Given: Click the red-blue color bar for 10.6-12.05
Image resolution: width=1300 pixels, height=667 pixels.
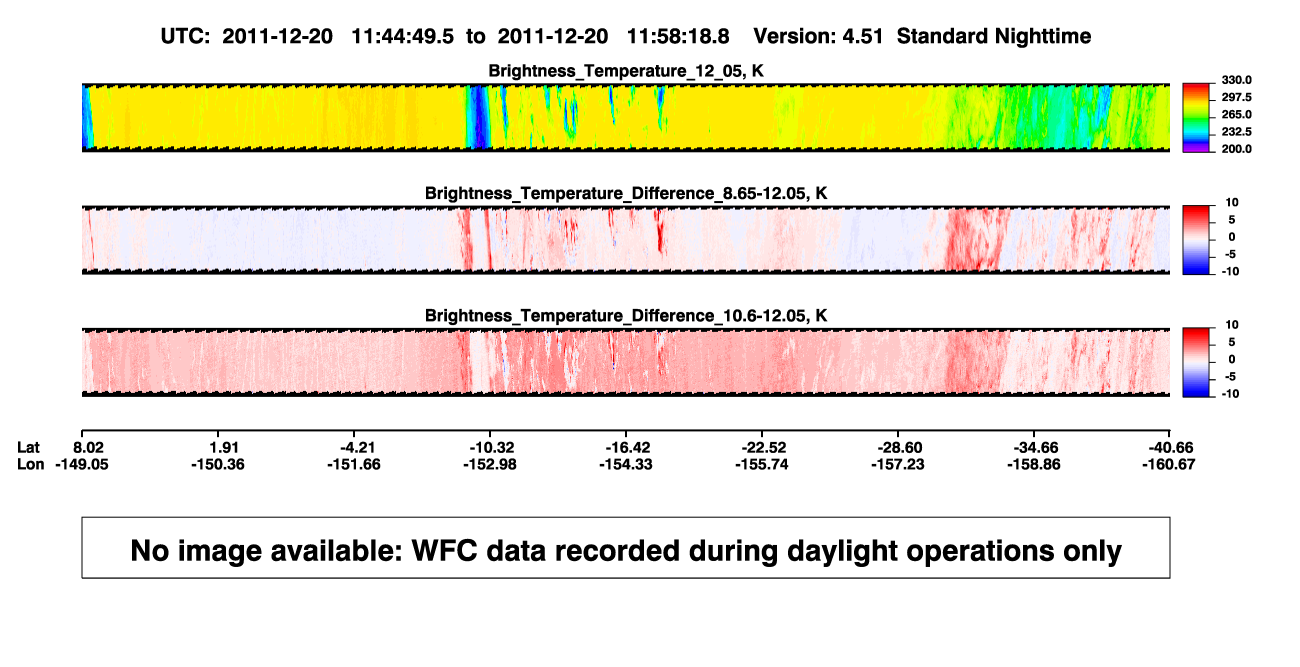Looking at the screenshot, I should click(x=1197, y=362).
